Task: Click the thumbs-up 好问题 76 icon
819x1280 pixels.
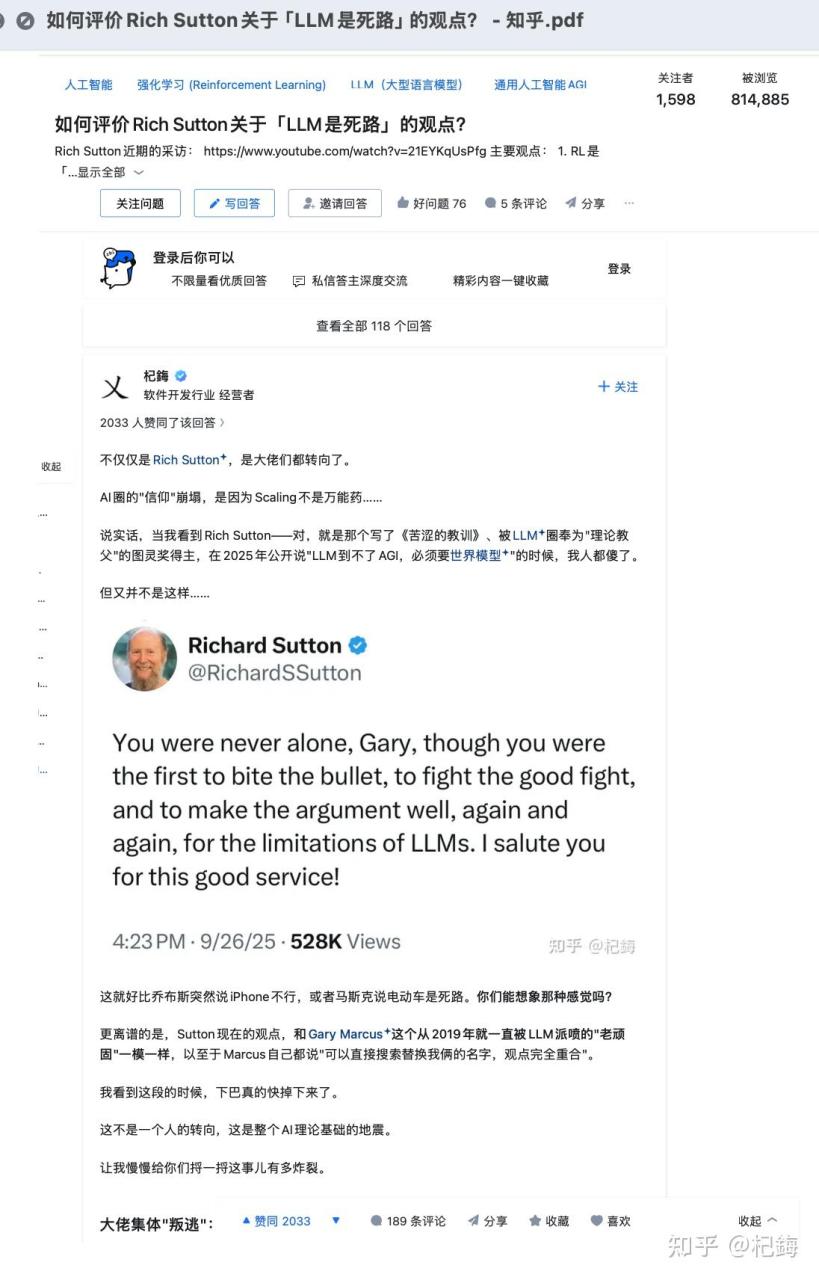Action: click(403, 203)
